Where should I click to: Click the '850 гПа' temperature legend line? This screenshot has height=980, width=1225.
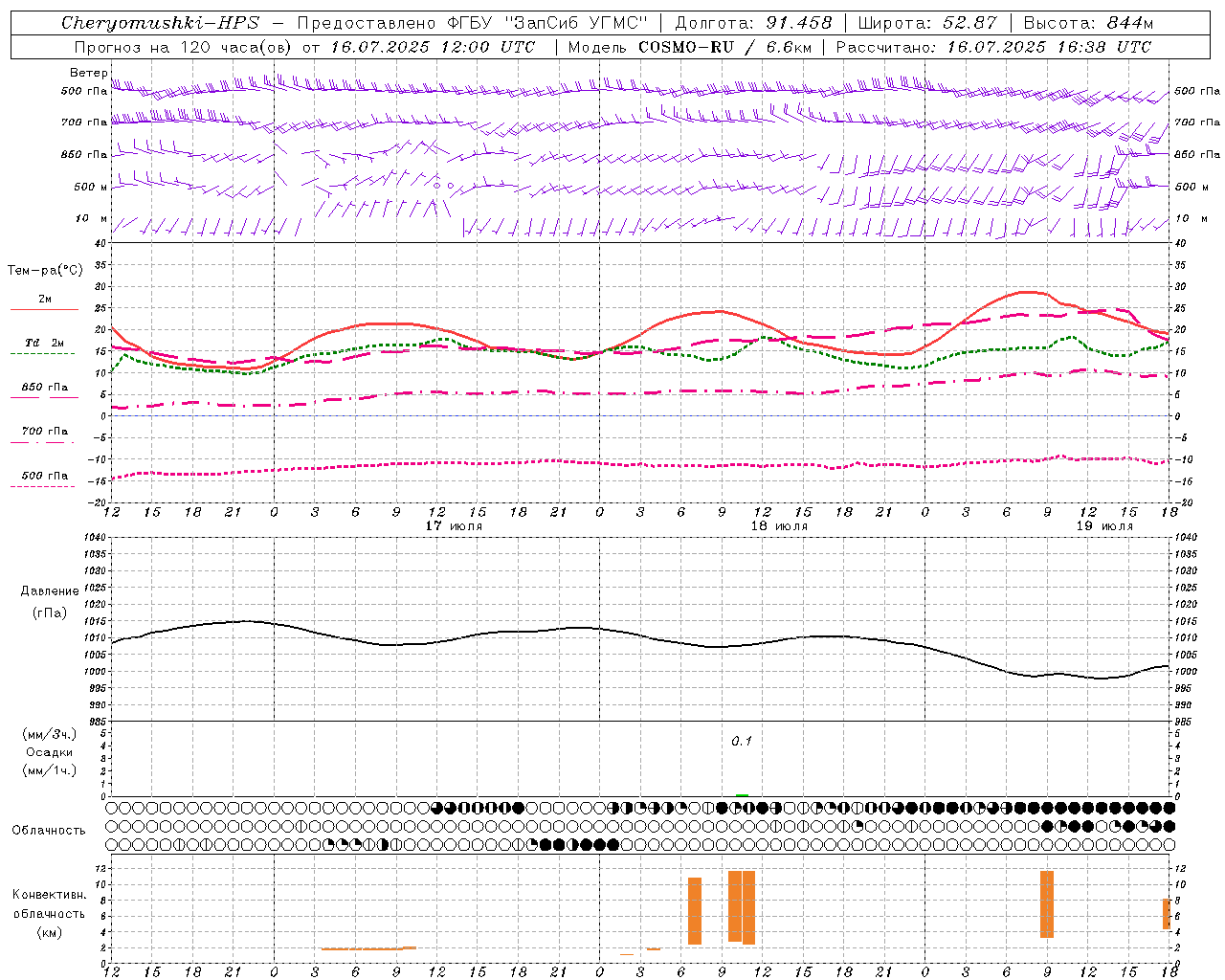pos(44,396)
